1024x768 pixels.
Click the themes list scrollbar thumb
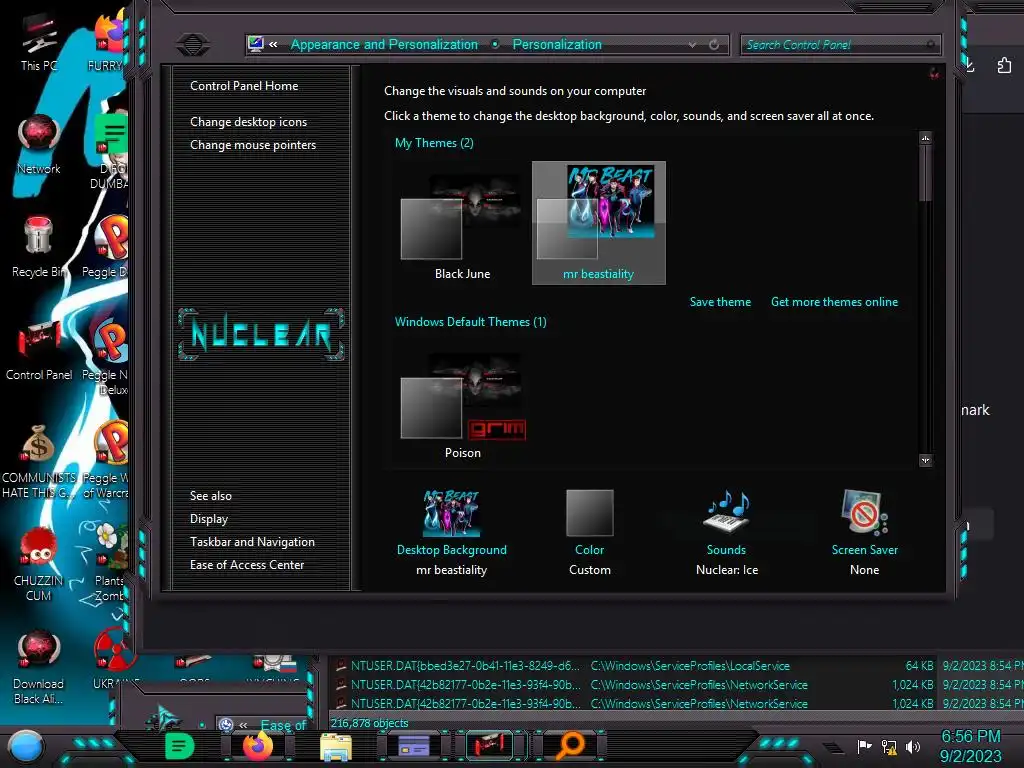(x=925, y=173)
